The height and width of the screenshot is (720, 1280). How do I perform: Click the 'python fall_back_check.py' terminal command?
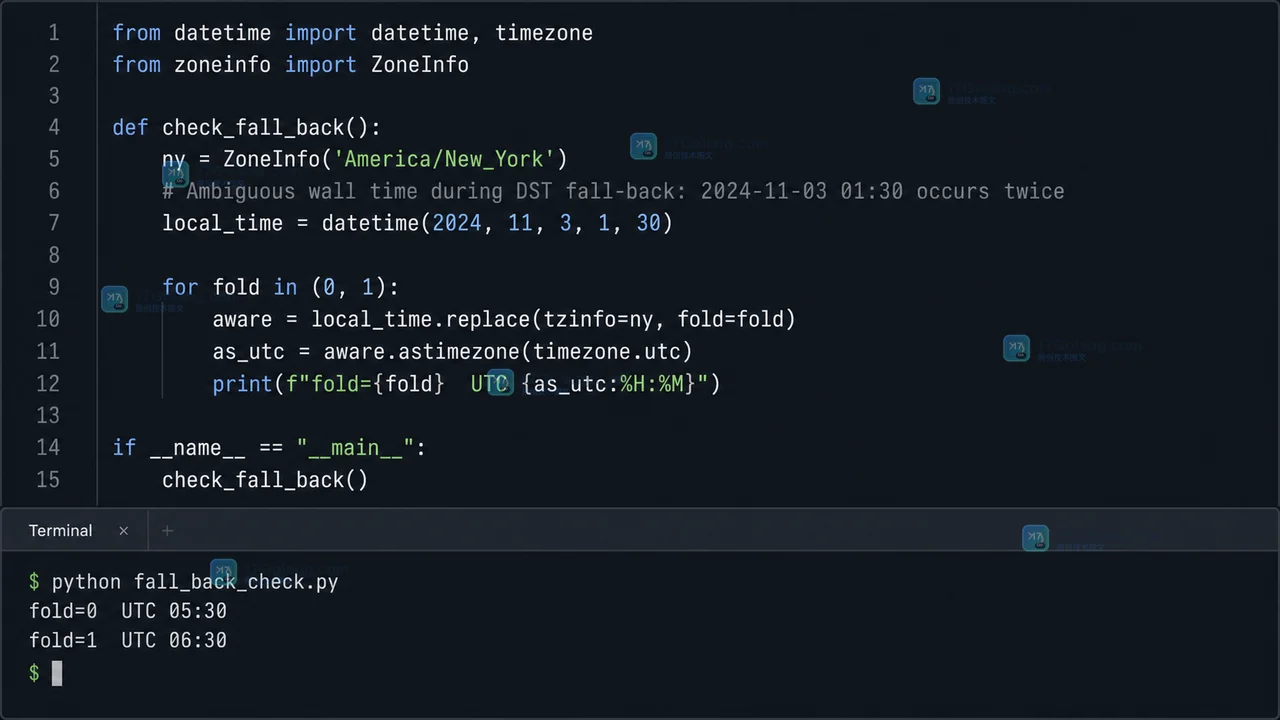(x=195, y=582)
